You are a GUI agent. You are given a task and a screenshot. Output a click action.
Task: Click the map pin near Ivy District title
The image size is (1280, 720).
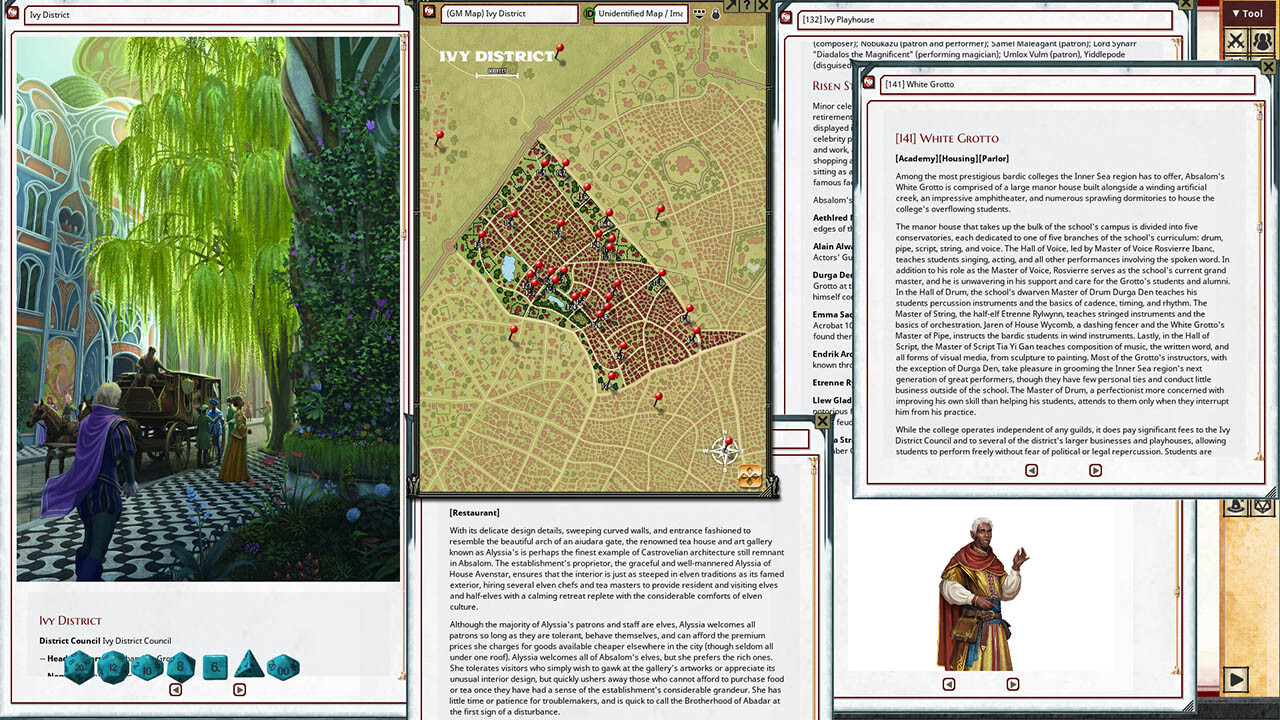click(559, 48)
